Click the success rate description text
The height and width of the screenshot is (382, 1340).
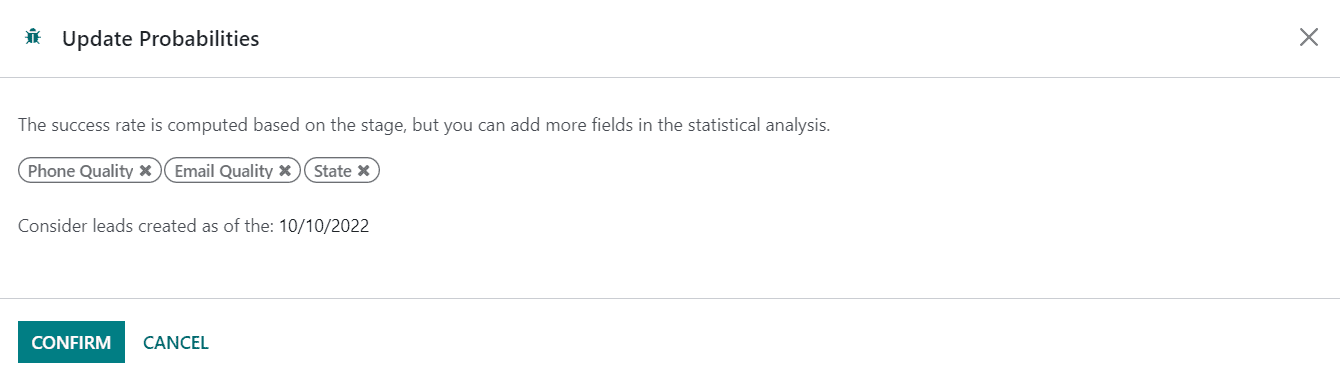tap(424, 126)
